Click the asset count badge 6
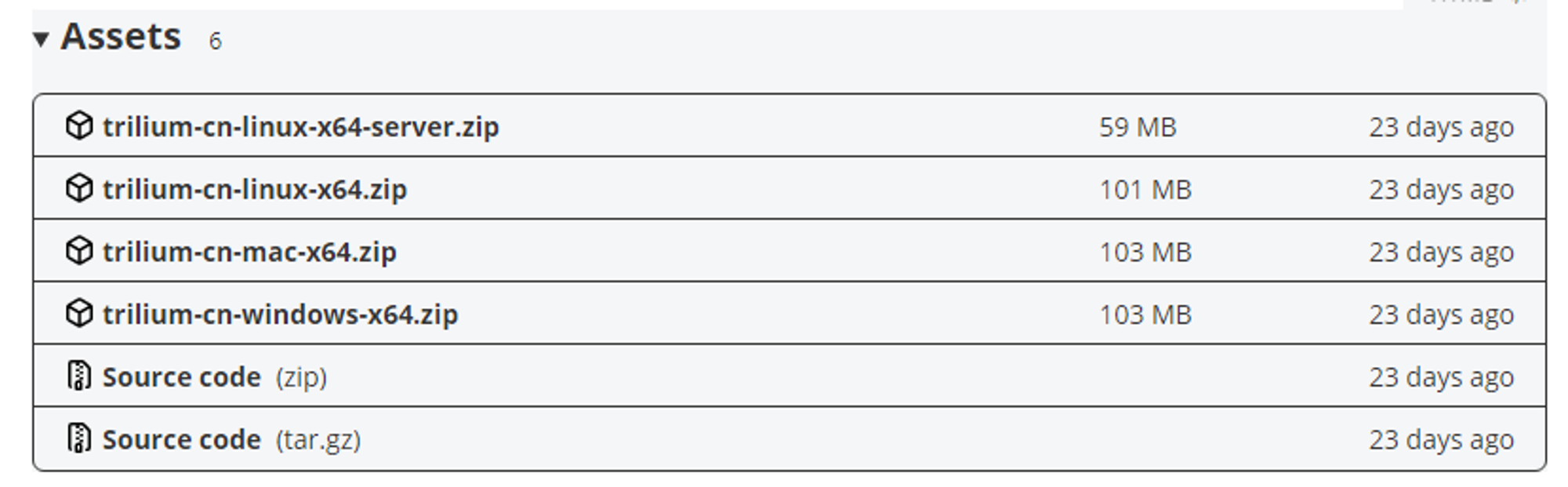Viewport: 1568px width, 487px height. [x=216, y=41]
